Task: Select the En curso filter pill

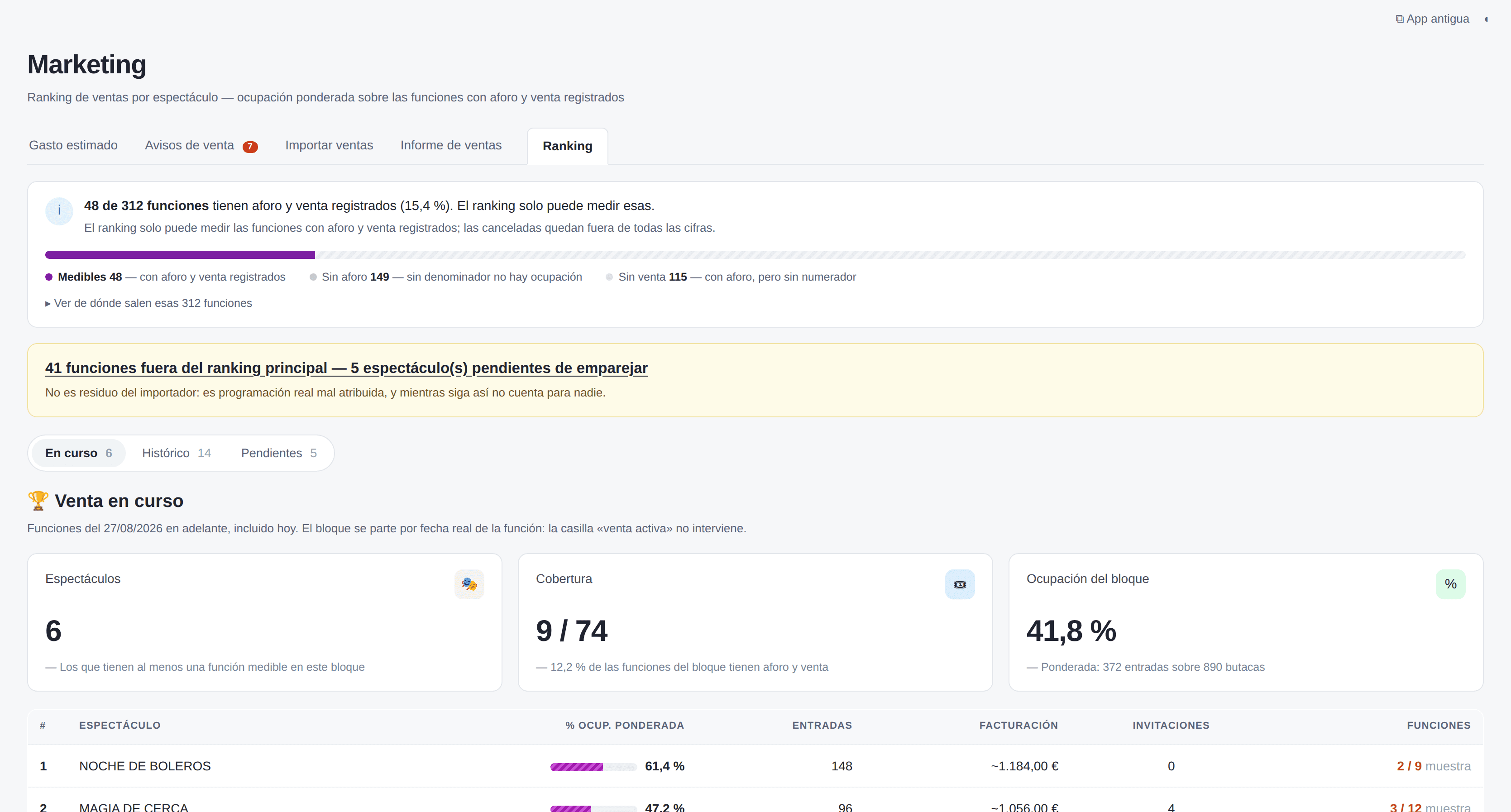Action: (79, 453)
